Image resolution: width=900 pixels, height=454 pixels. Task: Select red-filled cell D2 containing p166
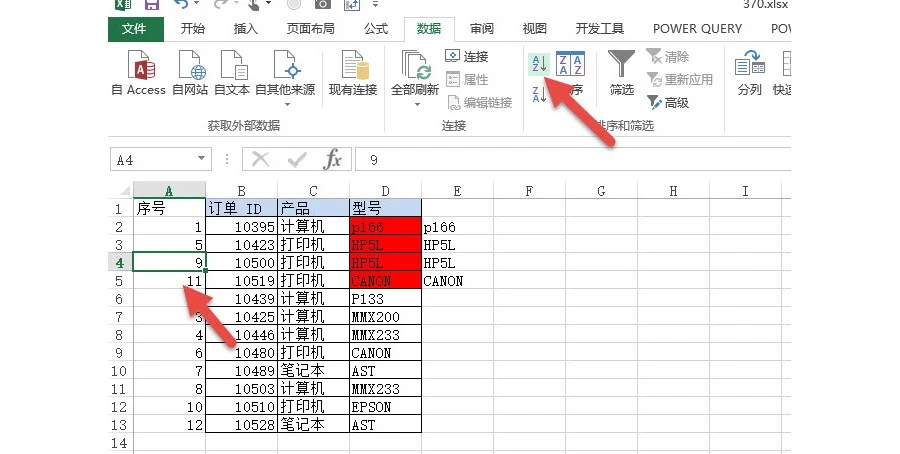(385, 227)
